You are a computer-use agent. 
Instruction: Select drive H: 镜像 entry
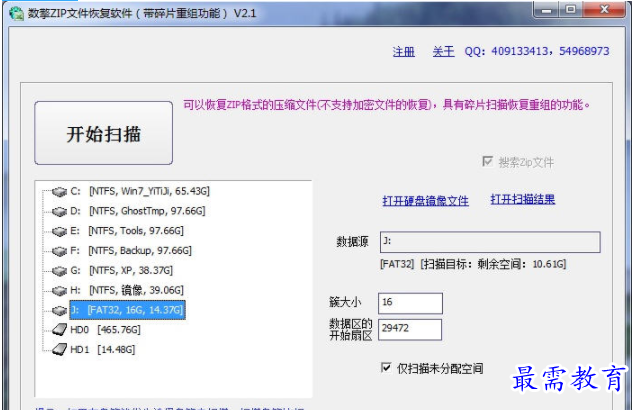(x=127, y=290)
